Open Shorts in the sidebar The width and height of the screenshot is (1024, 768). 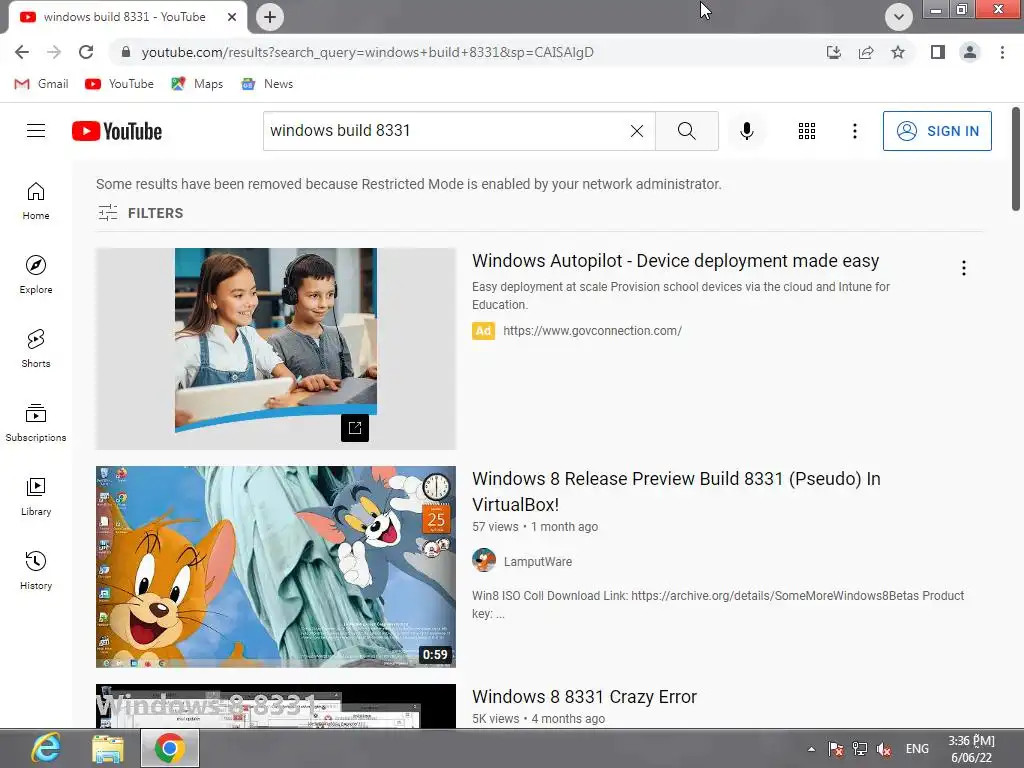tap(36, 349)
